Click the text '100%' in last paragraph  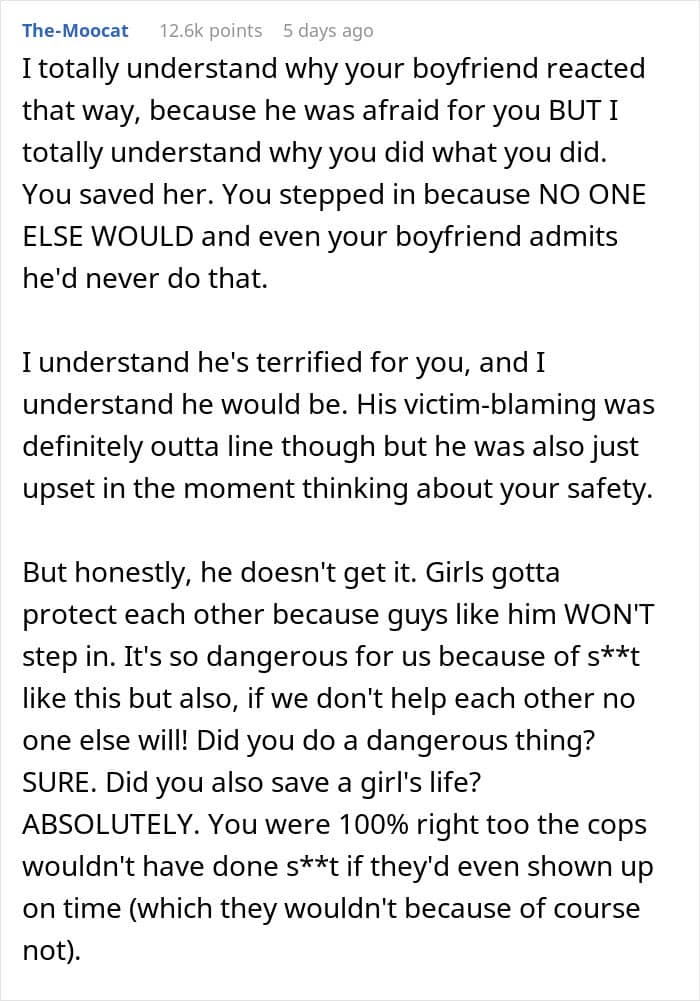pyautogui.click(x=373, y=824)
